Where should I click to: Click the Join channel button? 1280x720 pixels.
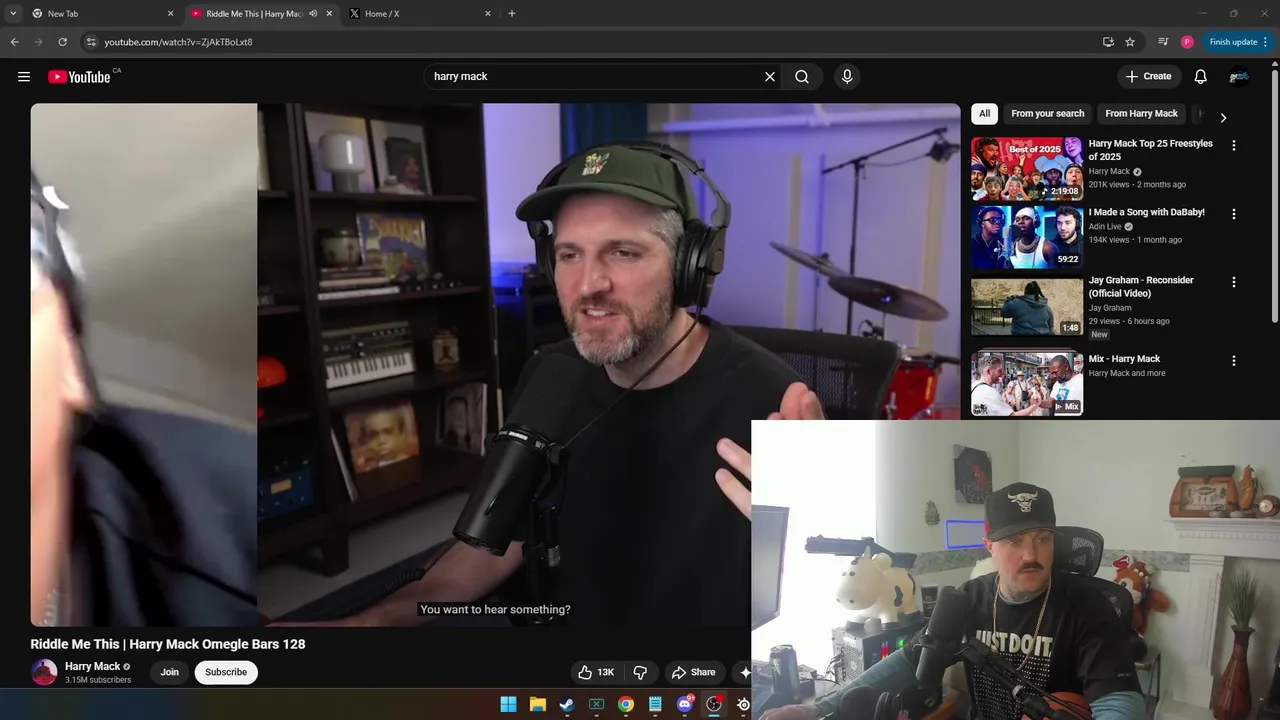click(170, 672)
